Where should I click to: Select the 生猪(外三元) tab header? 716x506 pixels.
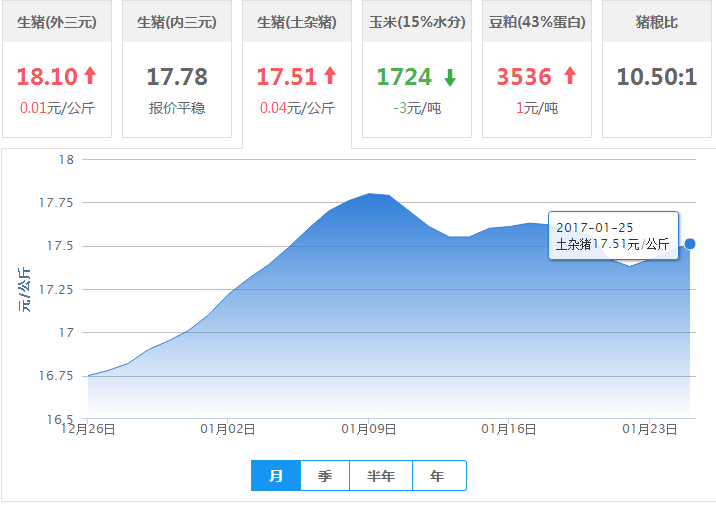57,22
